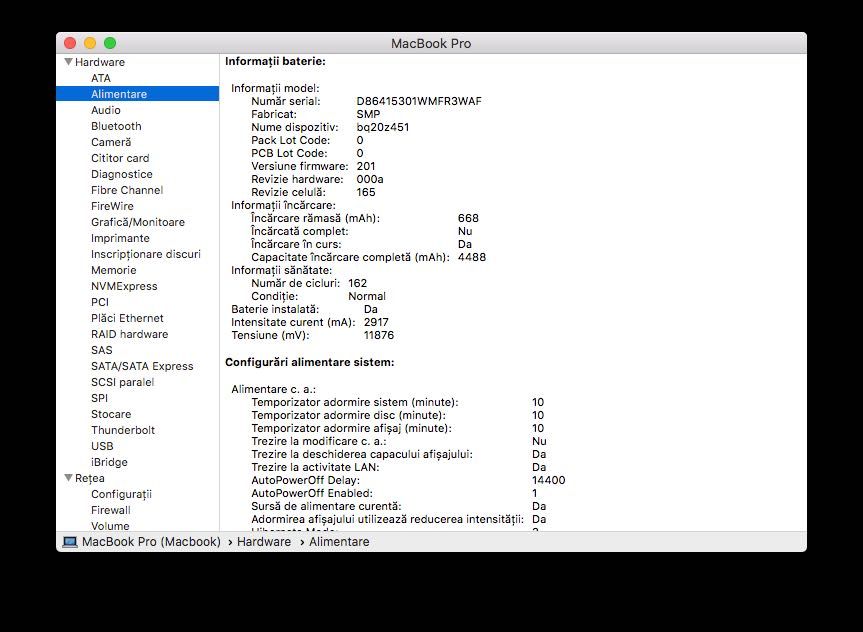
Task: Click the Informații baterie heading
Action: point(275,62)
